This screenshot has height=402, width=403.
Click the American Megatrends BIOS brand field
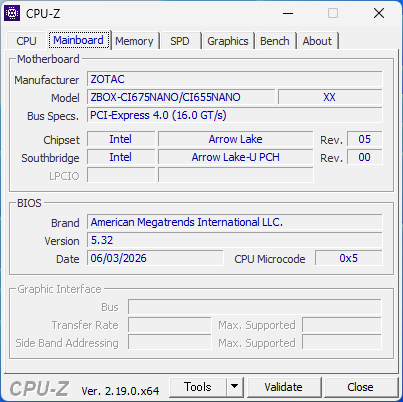(235, 222)
